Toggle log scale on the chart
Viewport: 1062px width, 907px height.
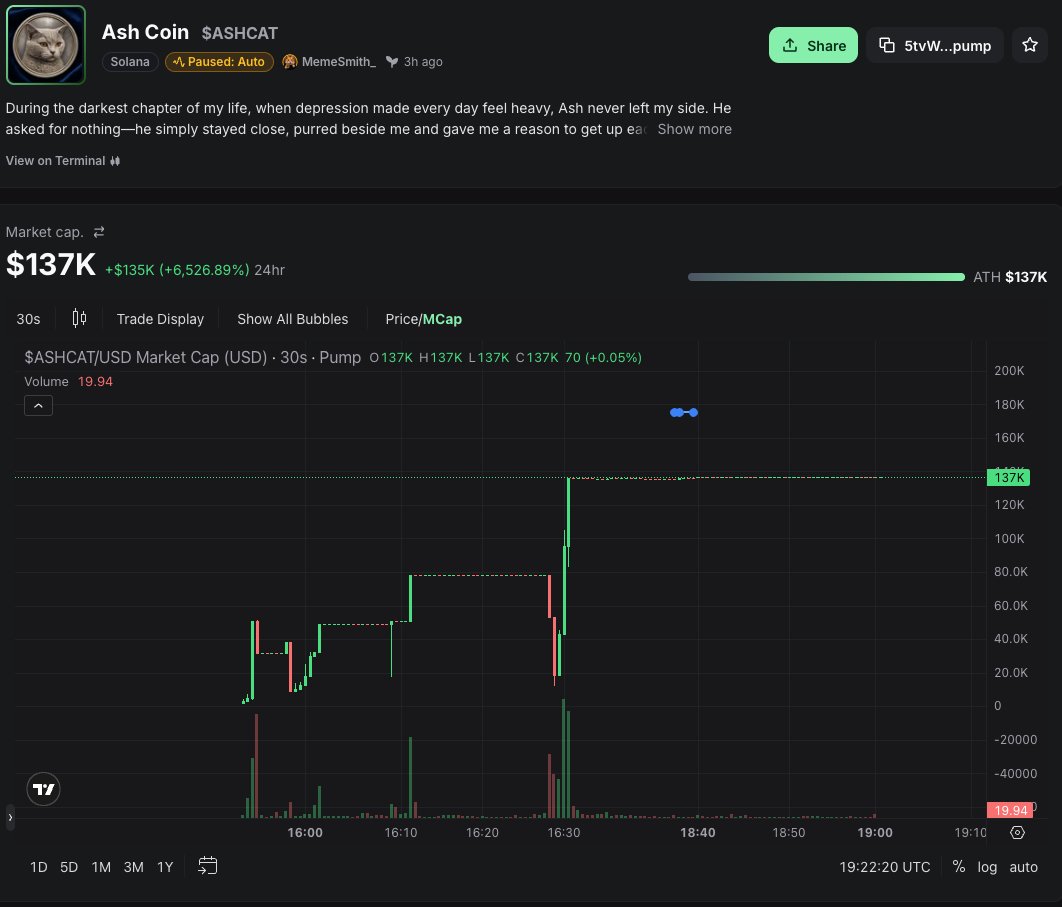[987, 867]
